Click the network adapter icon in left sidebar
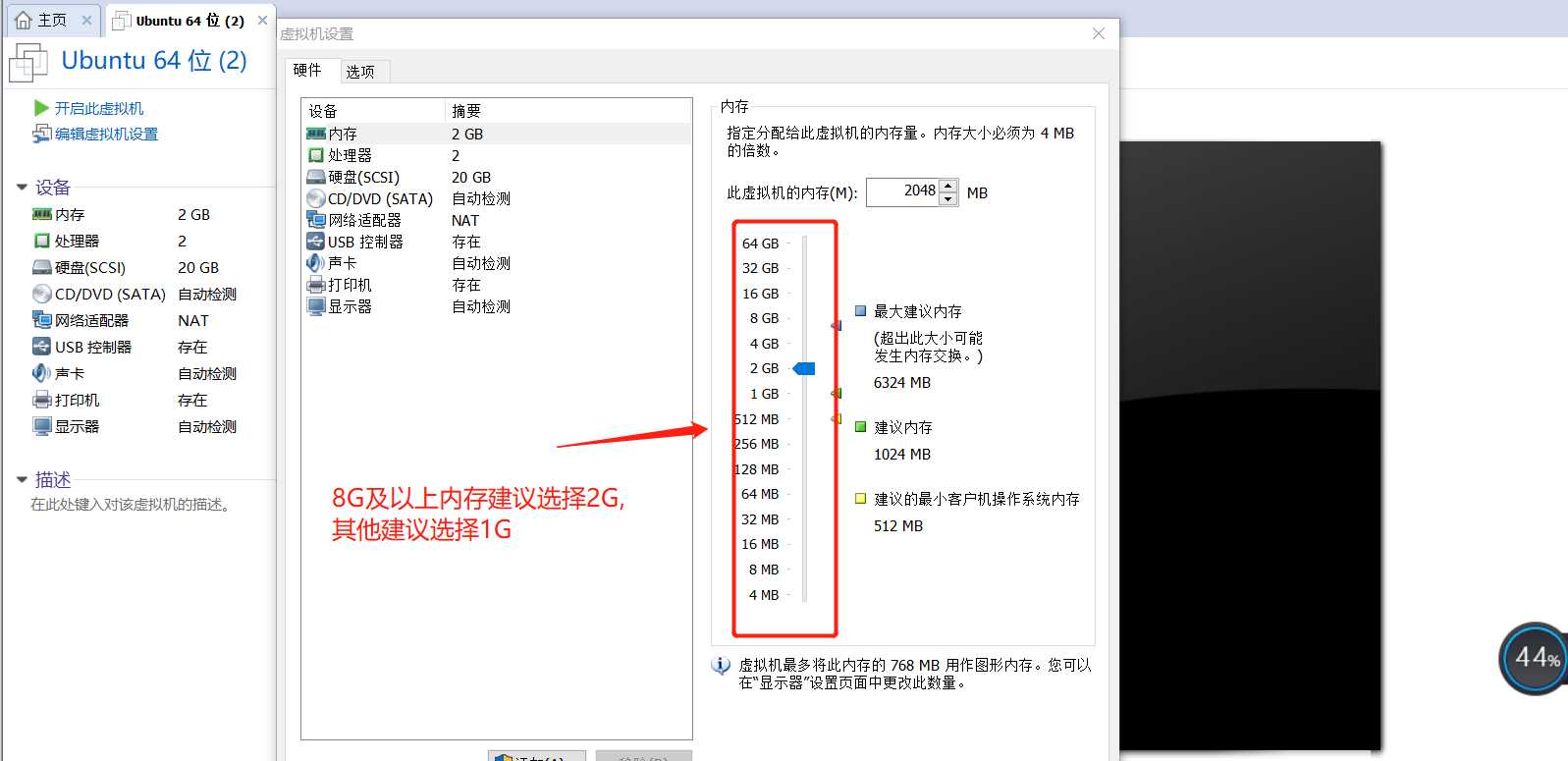1568x761 pixels. pos(42,320)
